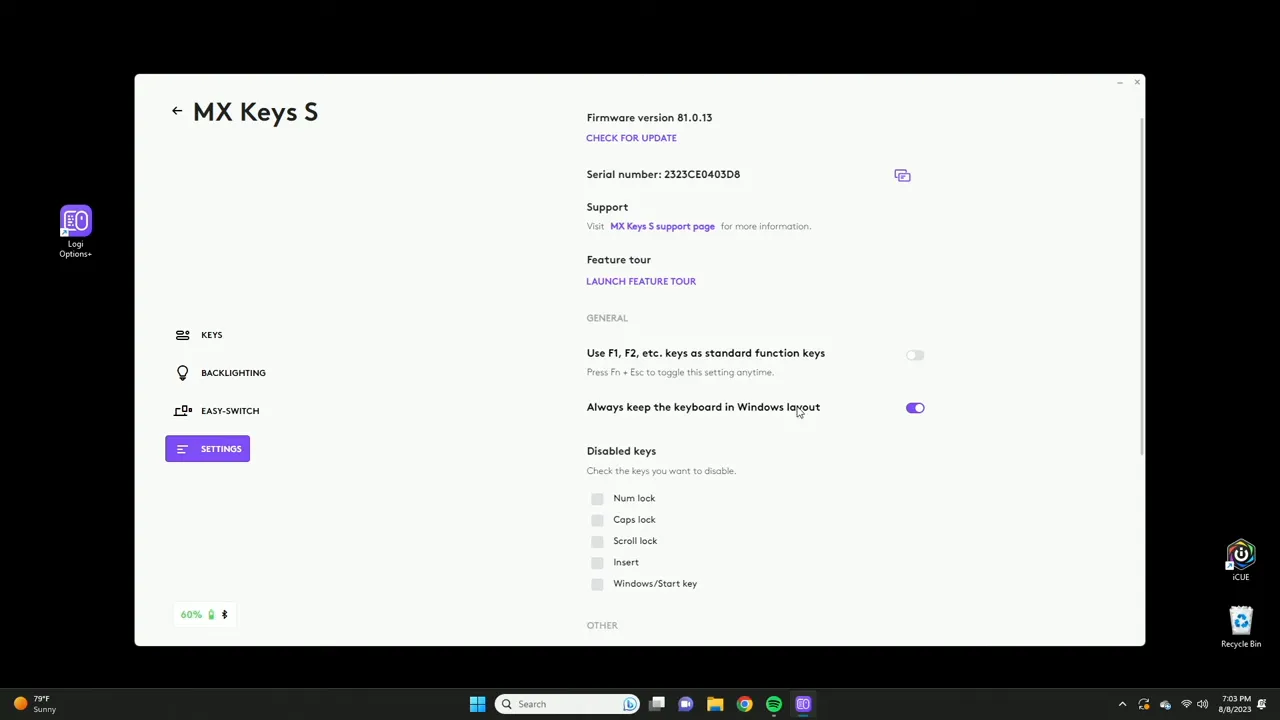Launch Spotify from the taskbar

tap(774, 704)
